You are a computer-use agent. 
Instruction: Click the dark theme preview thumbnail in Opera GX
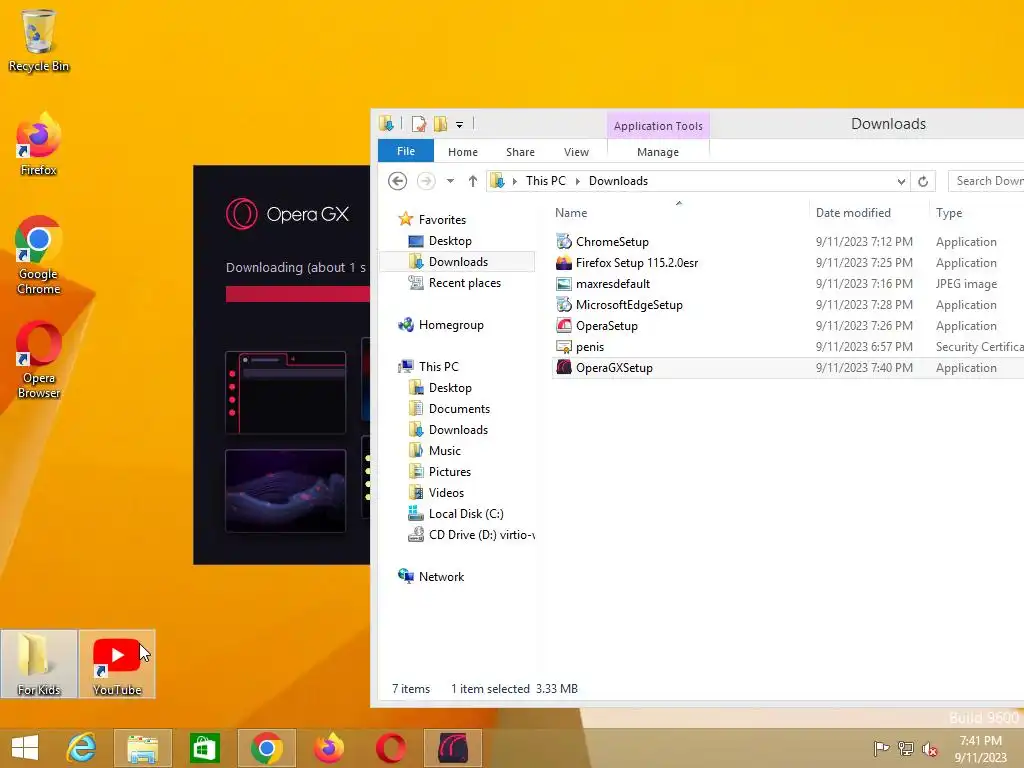[285, 392]
